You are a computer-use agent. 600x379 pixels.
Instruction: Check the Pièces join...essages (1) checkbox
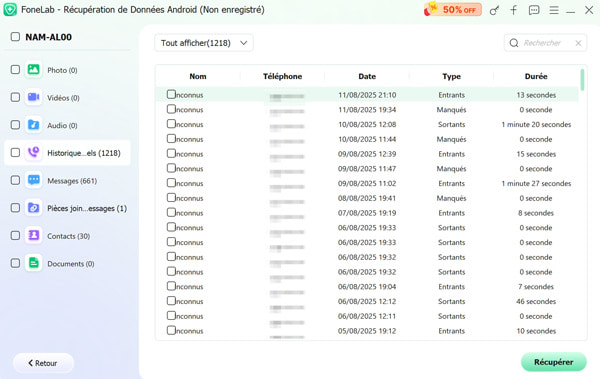[15, 208]
